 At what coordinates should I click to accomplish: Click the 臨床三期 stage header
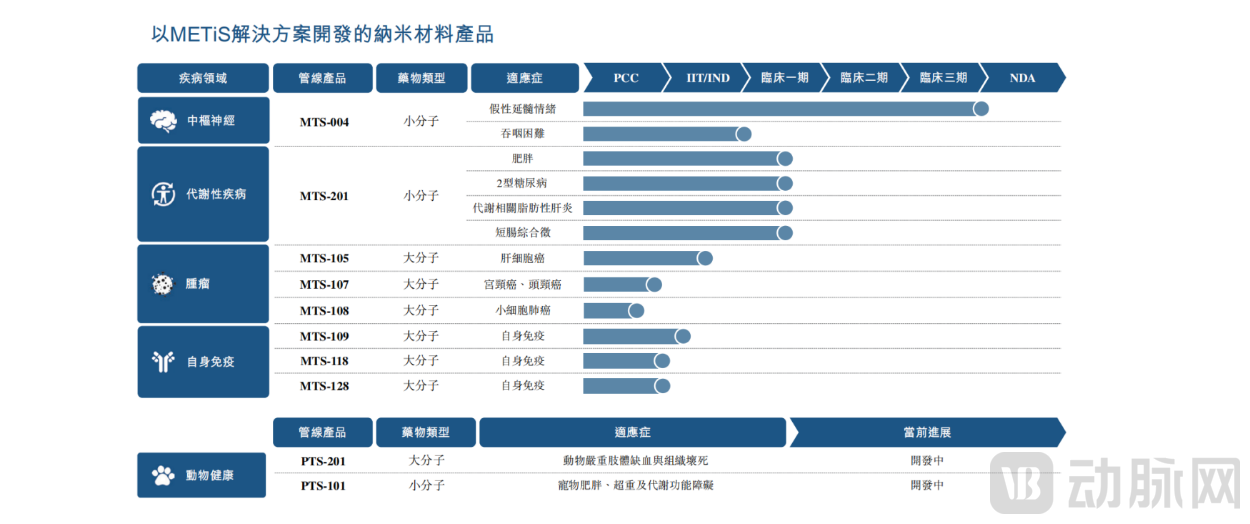pos(944,78)
